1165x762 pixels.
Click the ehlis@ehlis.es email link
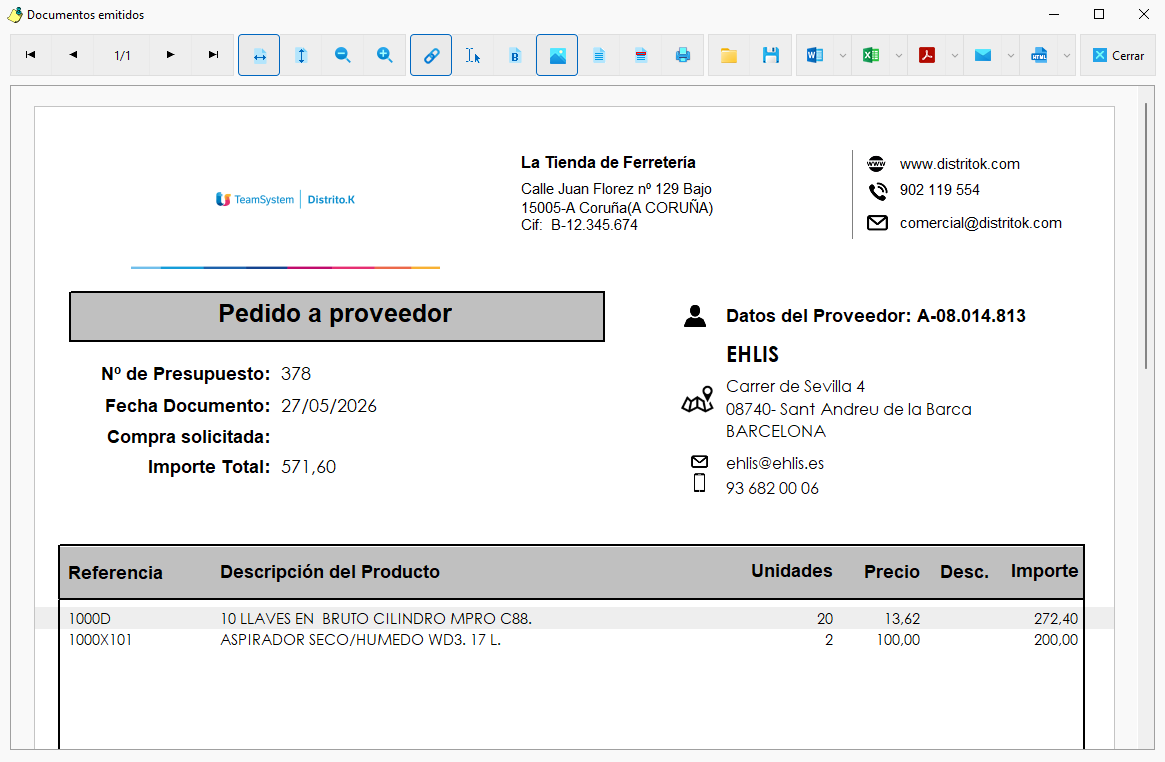coord(775,463)
